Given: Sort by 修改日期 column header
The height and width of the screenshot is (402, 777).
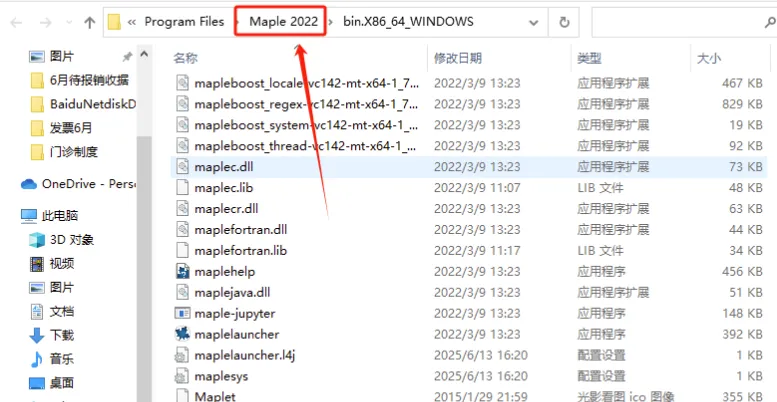Looking at the screenshot, I should (457, 58).
